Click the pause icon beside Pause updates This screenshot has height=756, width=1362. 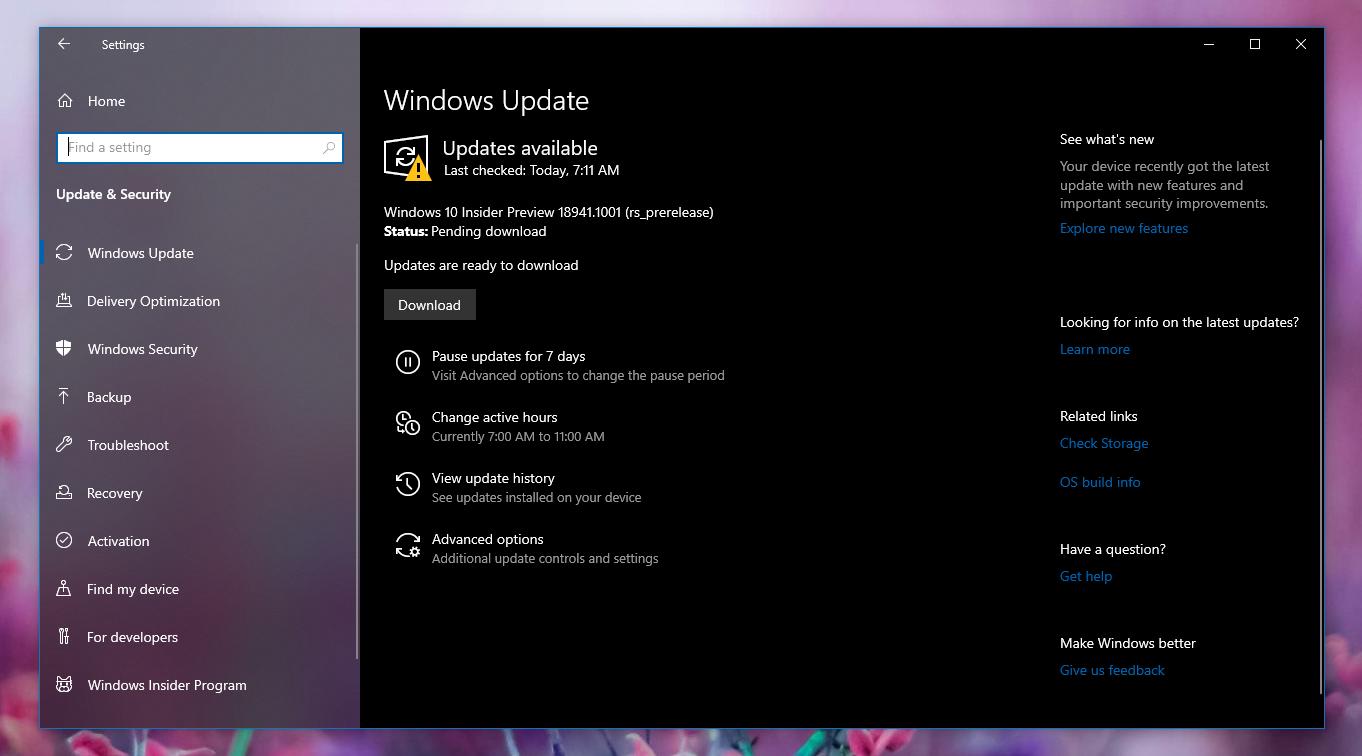[407, 362]
